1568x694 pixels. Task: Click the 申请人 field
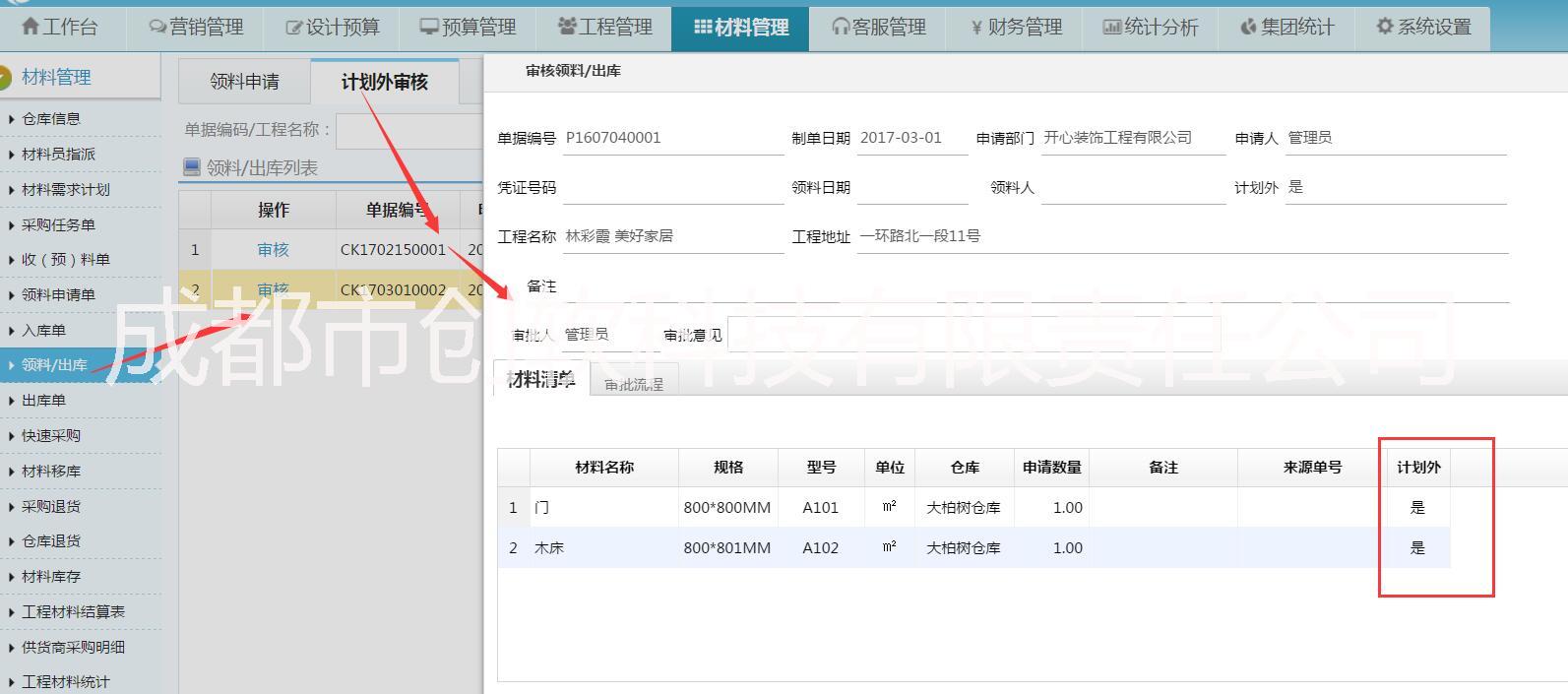(1396, 139)
